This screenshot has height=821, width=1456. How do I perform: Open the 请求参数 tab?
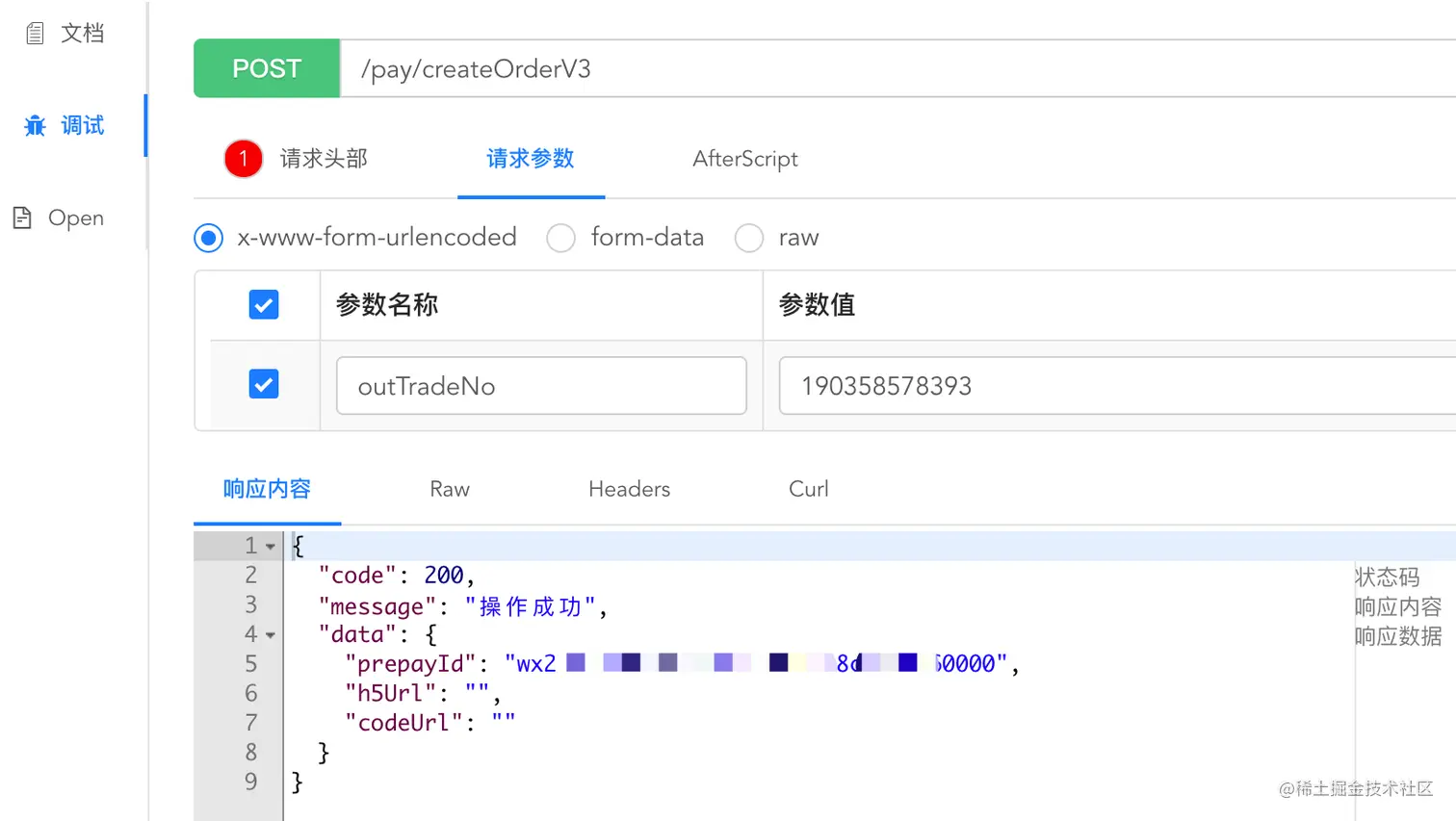click(531, 159)
